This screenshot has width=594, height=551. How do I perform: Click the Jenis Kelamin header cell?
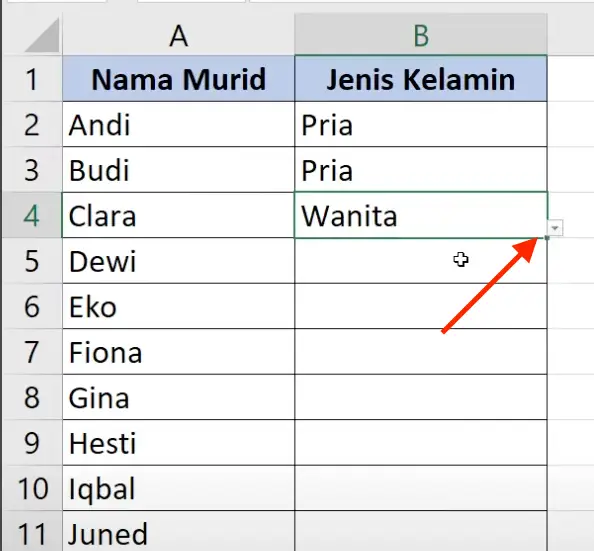coord(420,78)
